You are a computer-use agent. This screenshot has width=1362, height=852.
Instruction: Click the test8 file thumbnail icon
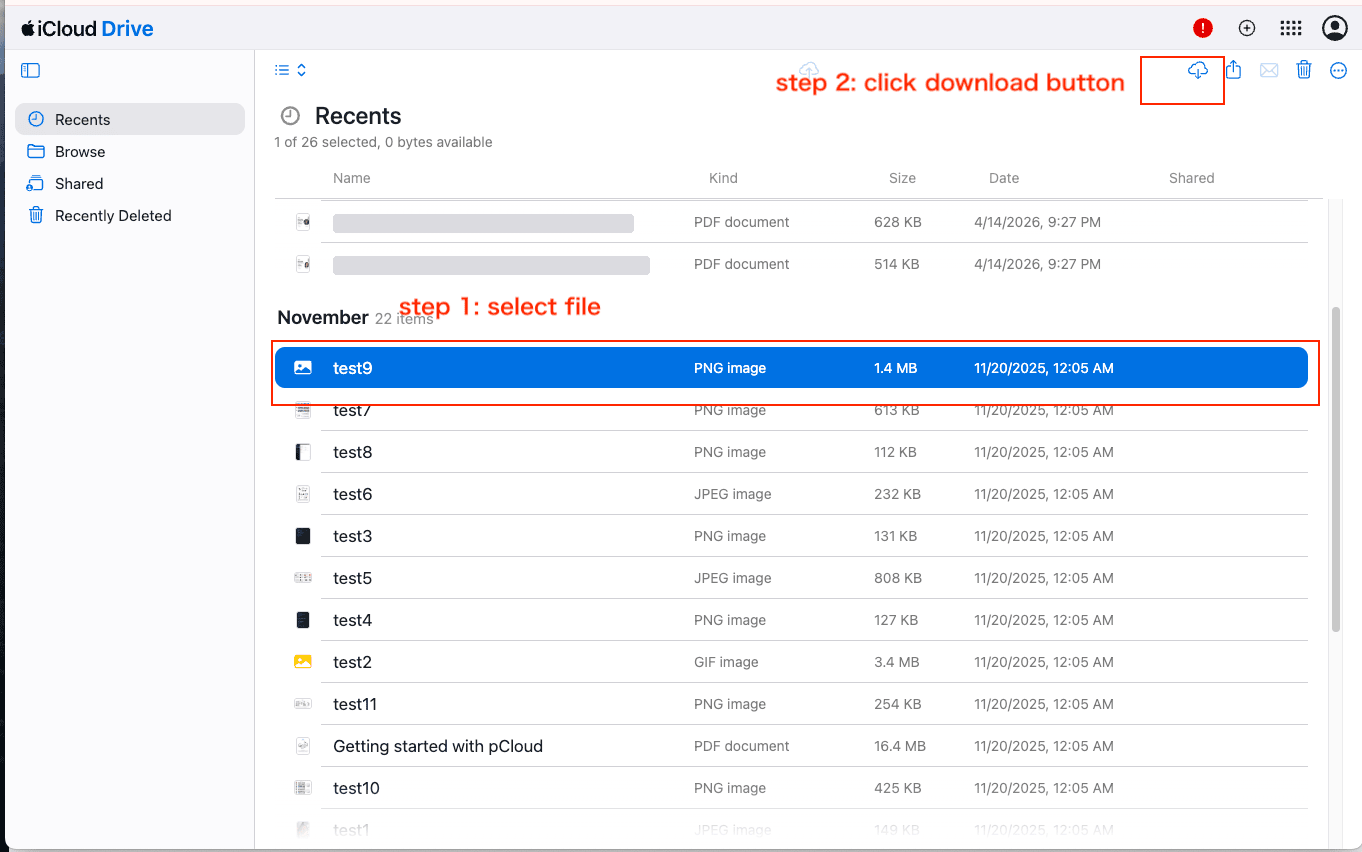coord(303,452)
